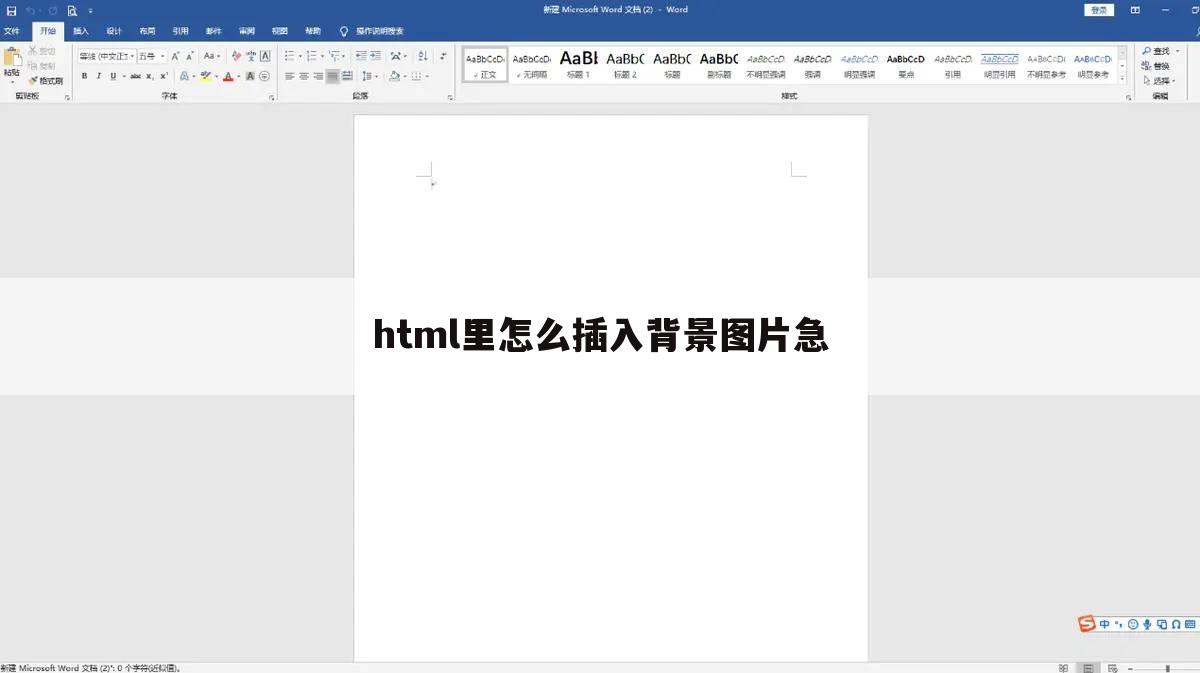Screen dimensions: 1200x673
Task: Switch to the 插入 ribbon tab
Action: point(80,30)
